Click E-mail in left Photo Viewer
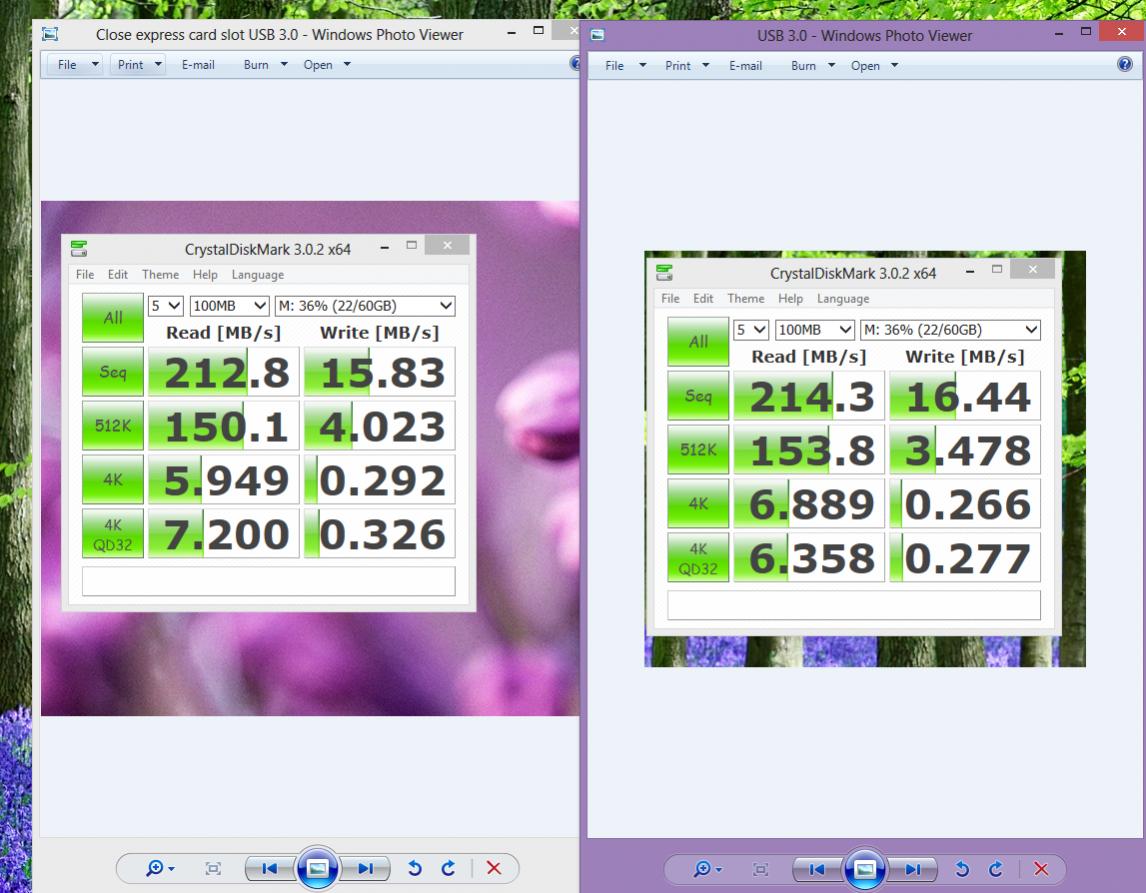 [198, 64]
